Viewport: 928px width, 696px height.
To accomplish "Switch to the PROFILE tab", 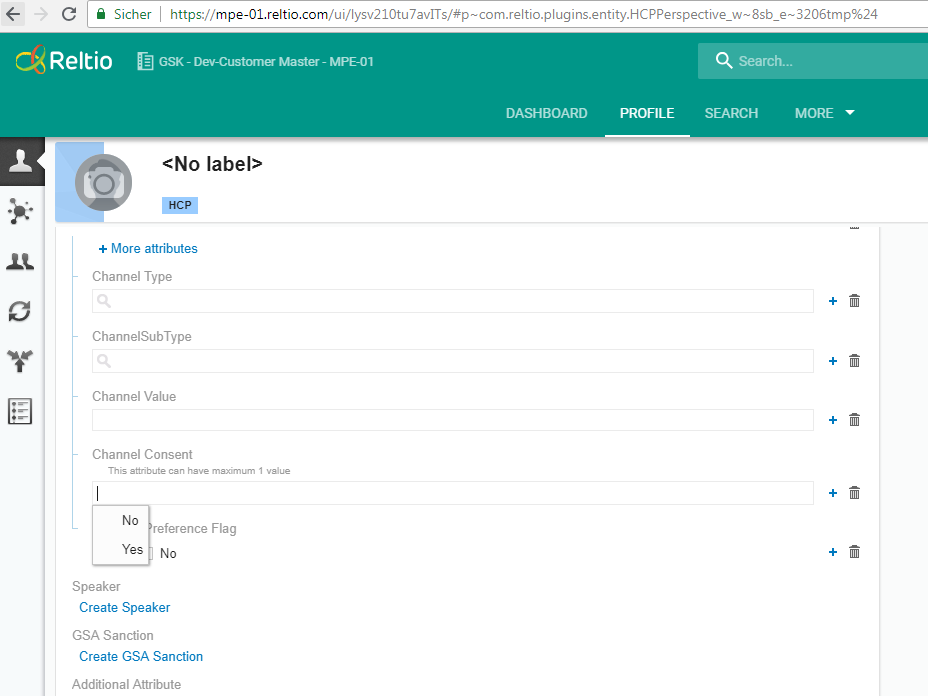I will point(647,113).
